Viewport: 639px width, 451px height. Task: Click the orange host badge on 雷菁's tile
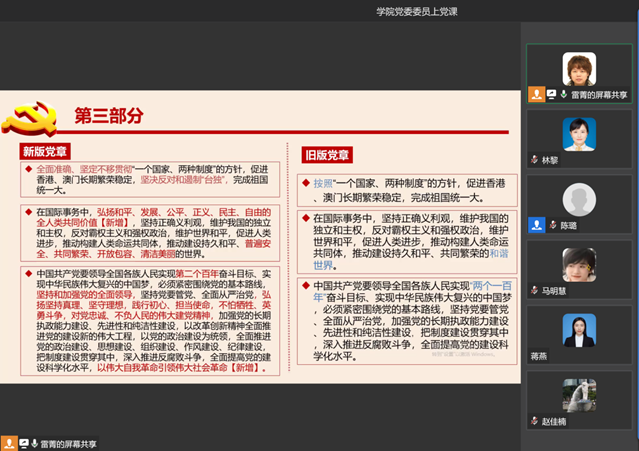pos(537,95)
